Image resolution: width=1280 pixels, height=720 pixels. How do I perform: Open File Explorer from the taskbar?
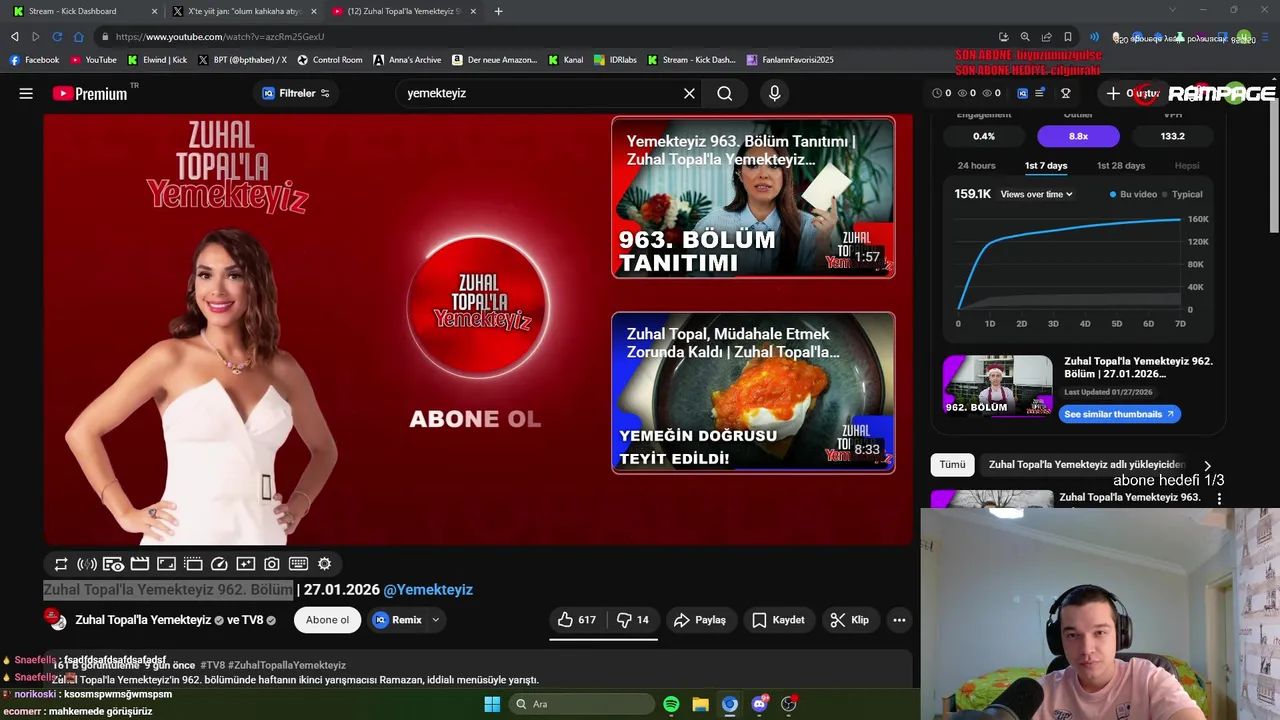tap(700, 704)
